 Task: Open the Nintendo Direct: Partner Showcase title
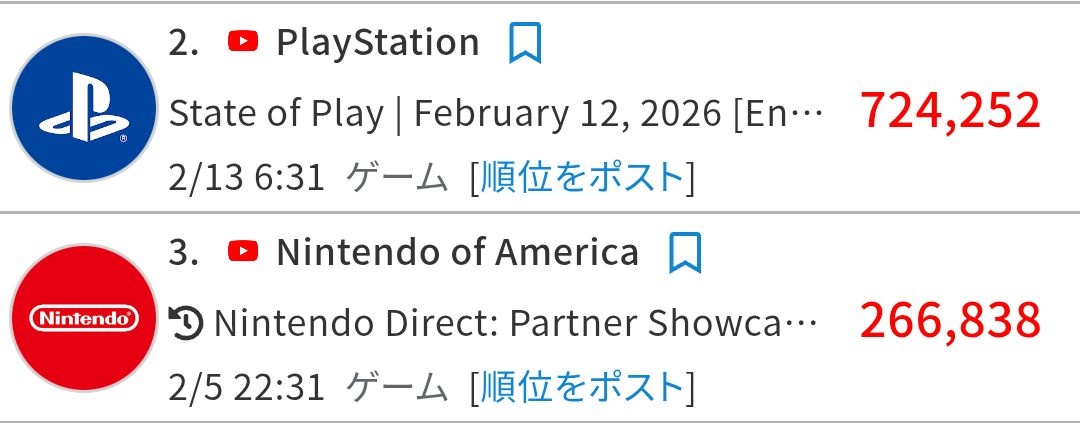[516, 323]
